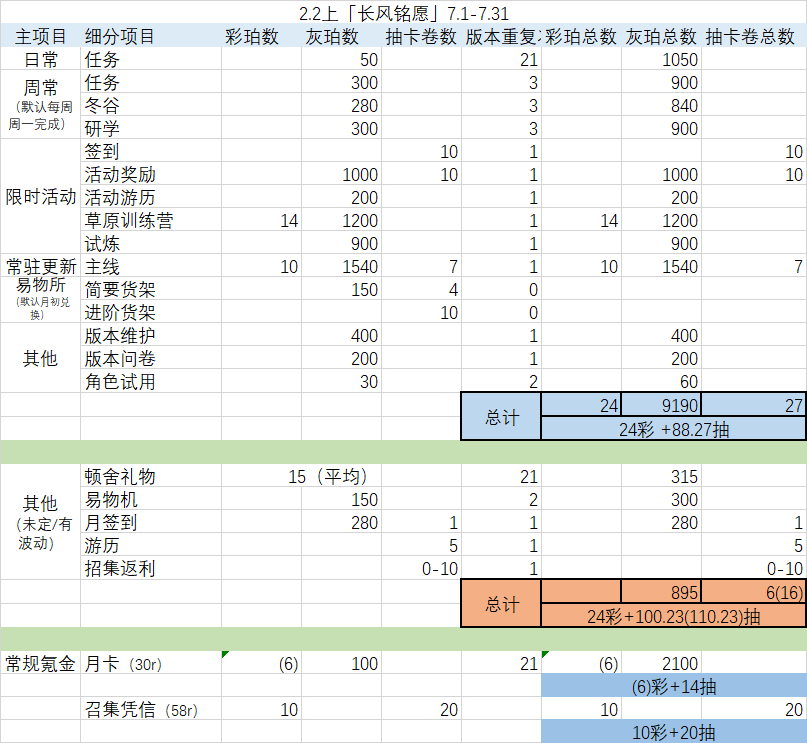
Task: Click the '日常' main category cell
Action: (41, 59)
